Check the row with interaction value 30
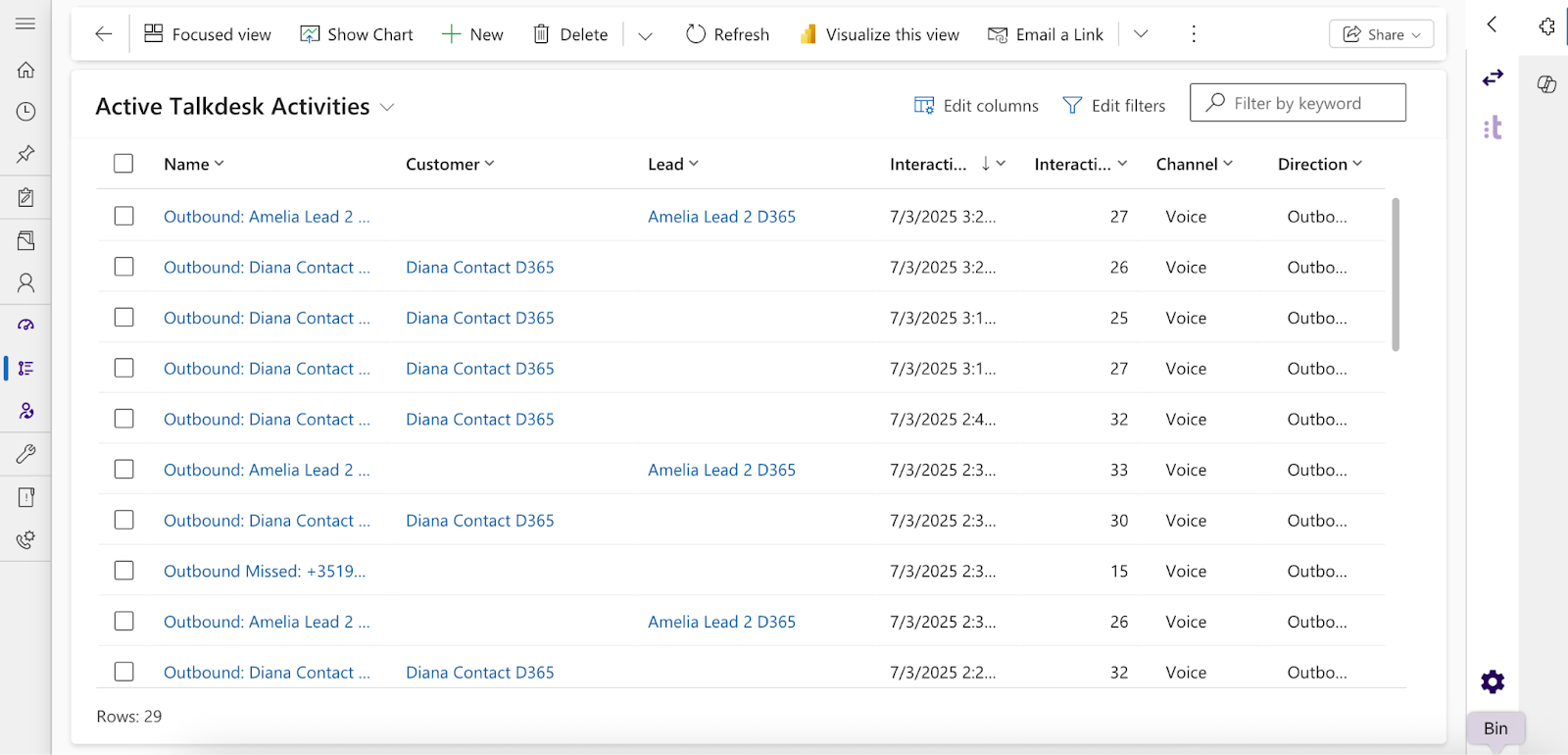 tap(123, 520)
